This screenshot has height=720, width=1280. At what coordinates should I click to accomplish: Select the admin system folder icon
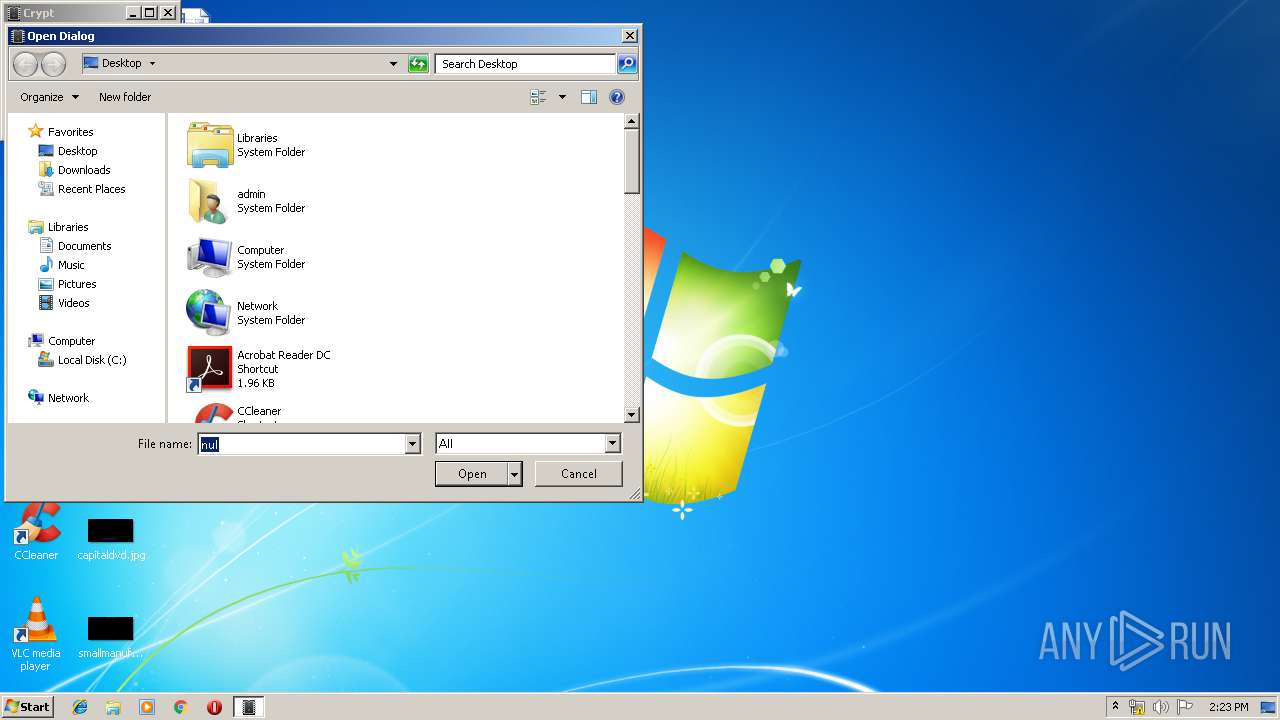click(x=209, y=201)
